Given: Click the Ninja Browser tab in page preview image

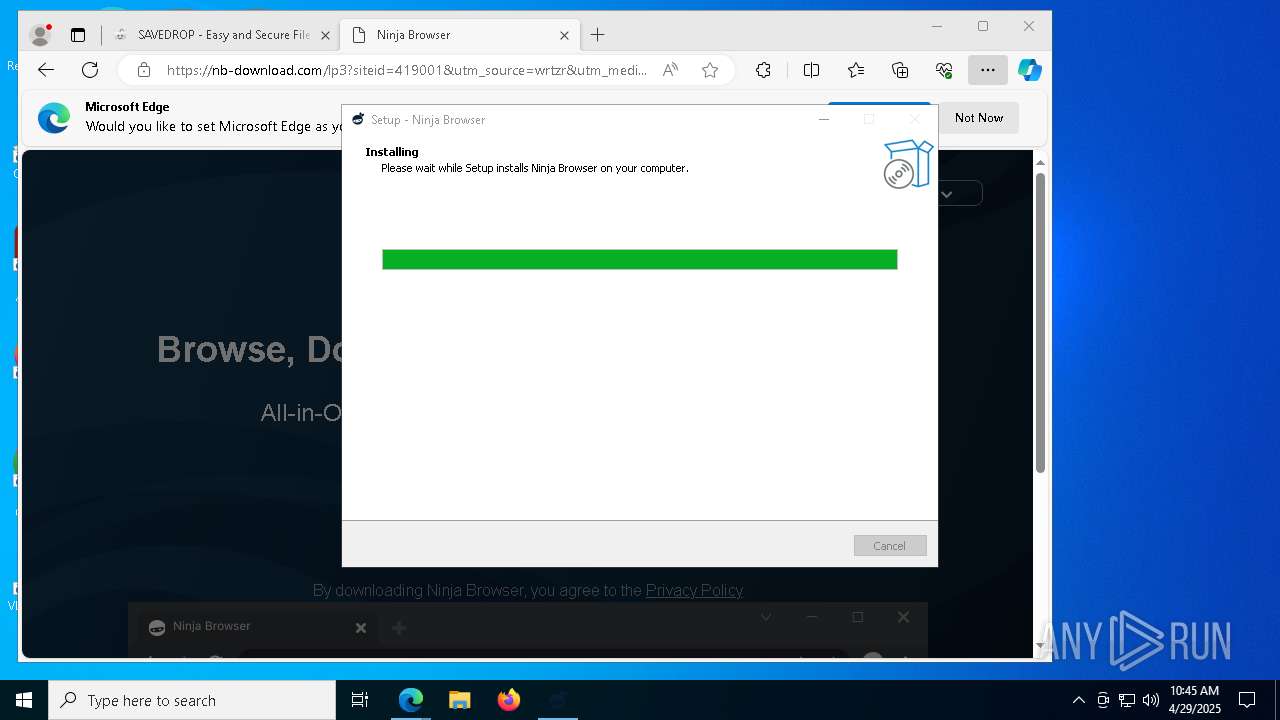Looking at the screenshot, I should (258, 627).
